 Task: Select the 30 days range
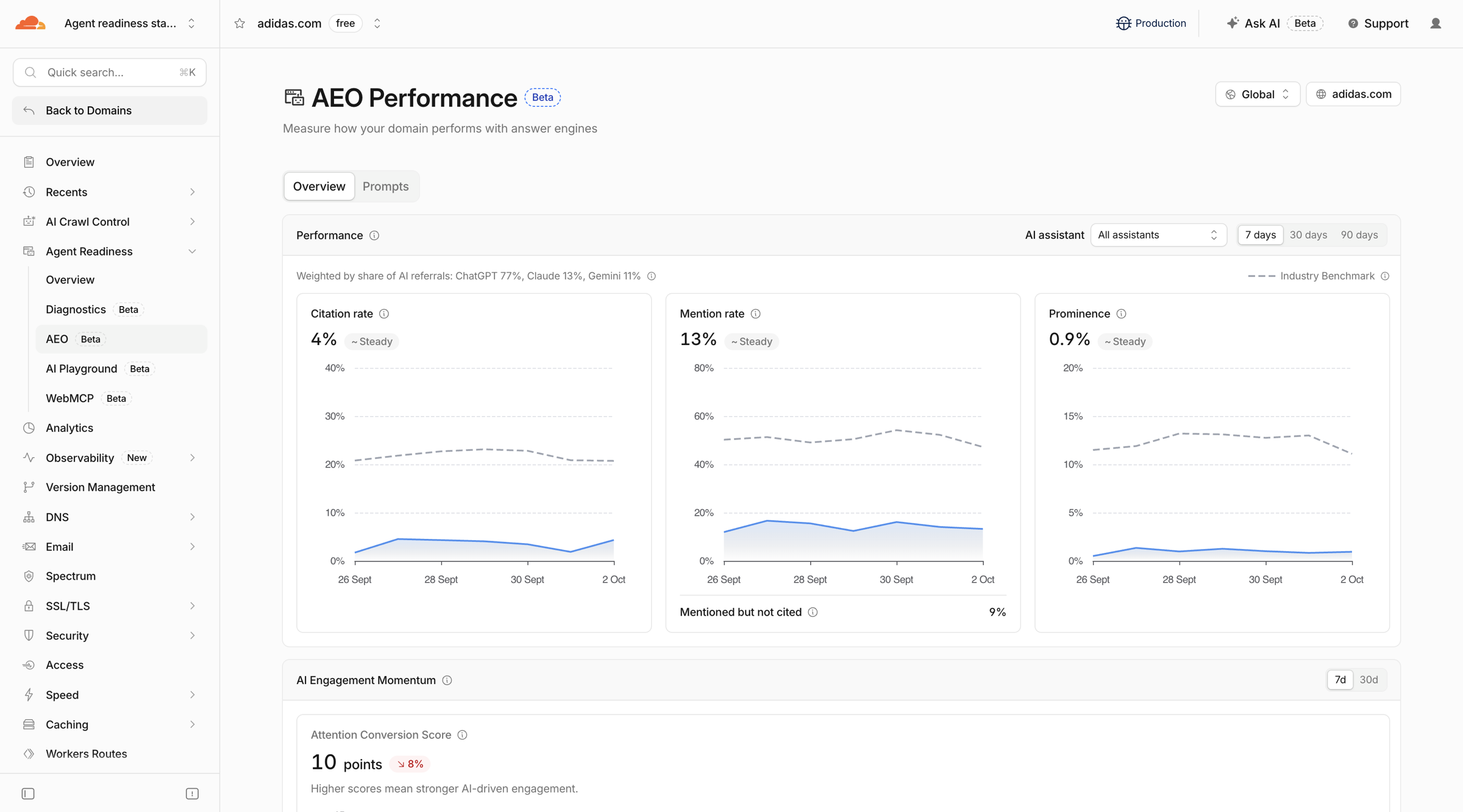pyautogui.click(x=1308, y=235)
